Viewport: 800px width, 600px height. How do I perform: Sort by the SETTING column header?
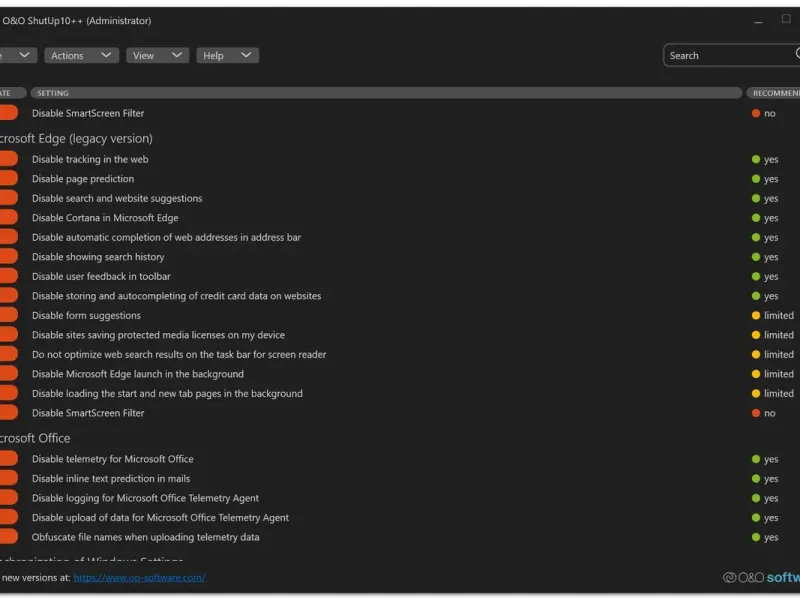click(386, 93)
